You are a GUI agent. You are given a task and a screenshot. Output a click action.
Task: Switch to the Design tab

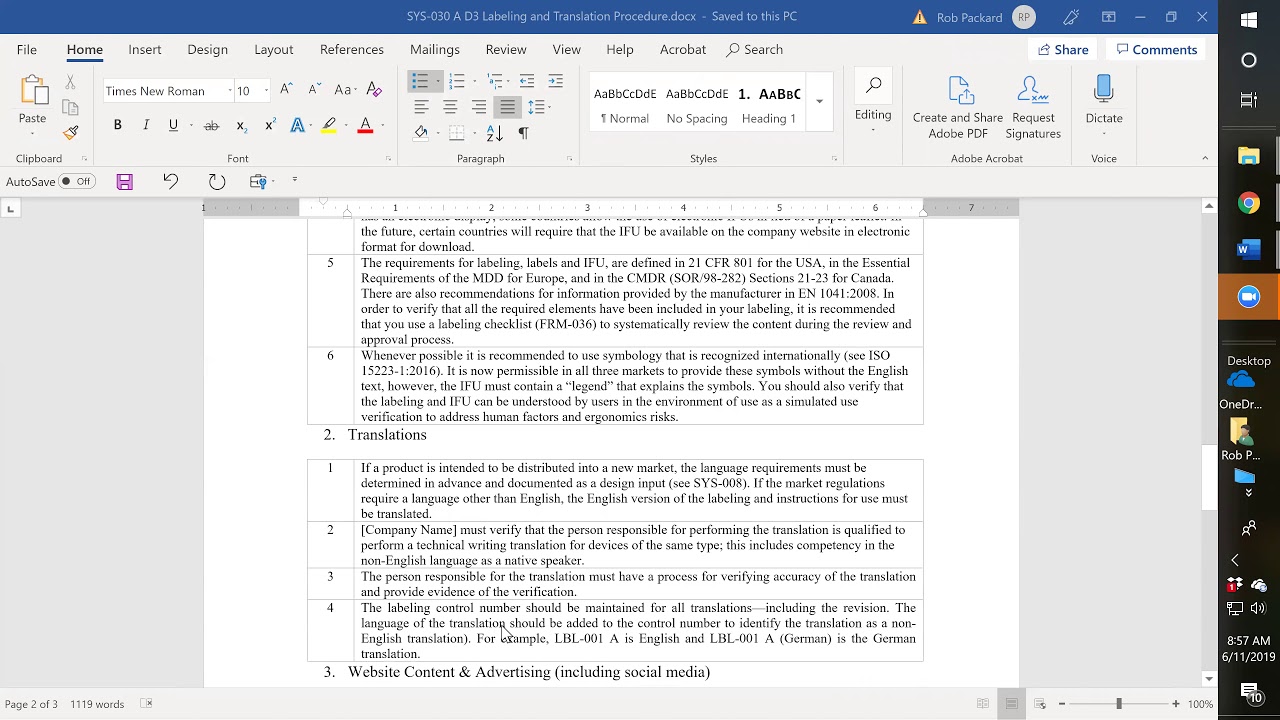coord(207,49)
